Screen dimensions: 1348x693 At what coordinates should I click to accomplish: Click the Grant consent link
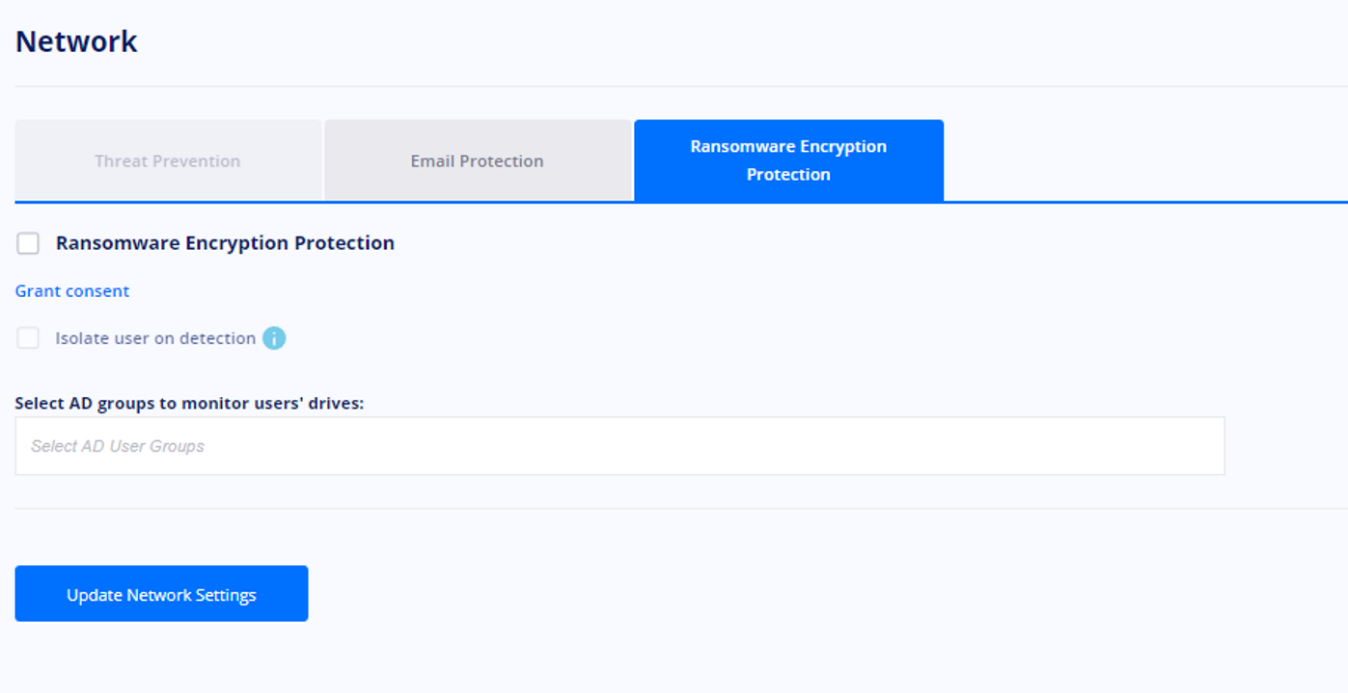coord(72,291)
